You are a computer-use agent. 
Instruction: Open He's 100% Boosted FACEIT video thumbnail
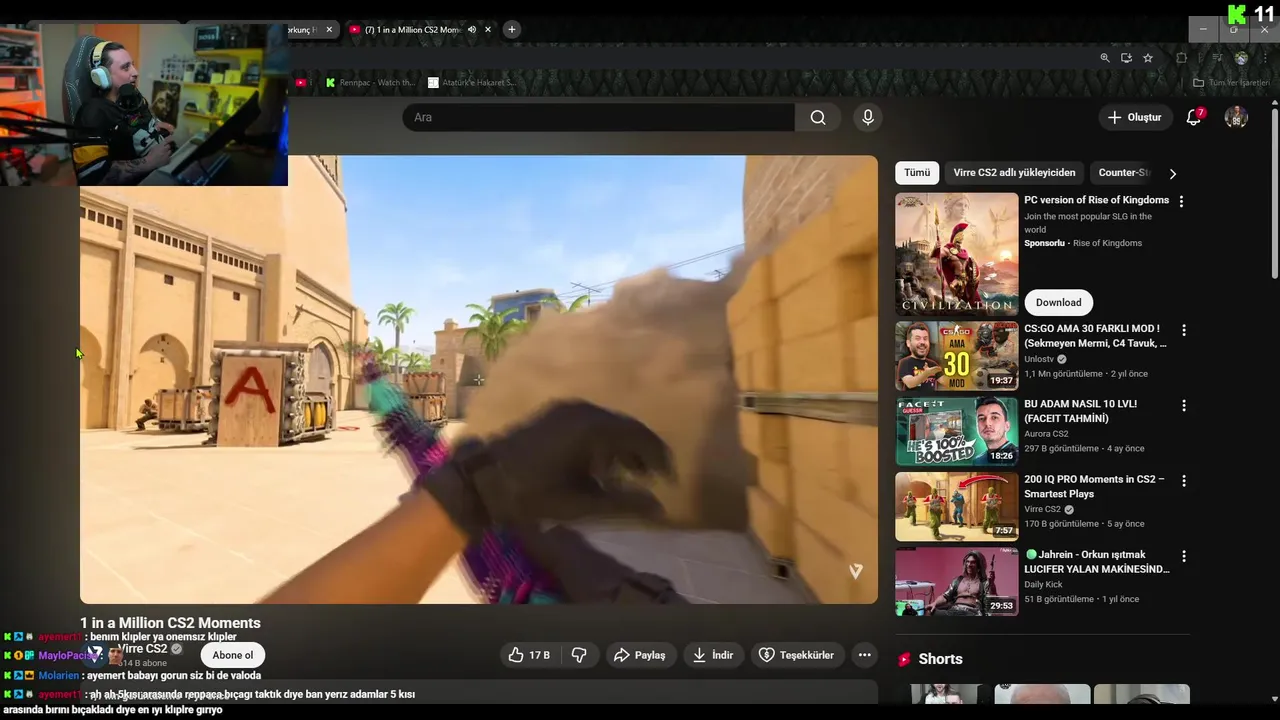[956, 431]
